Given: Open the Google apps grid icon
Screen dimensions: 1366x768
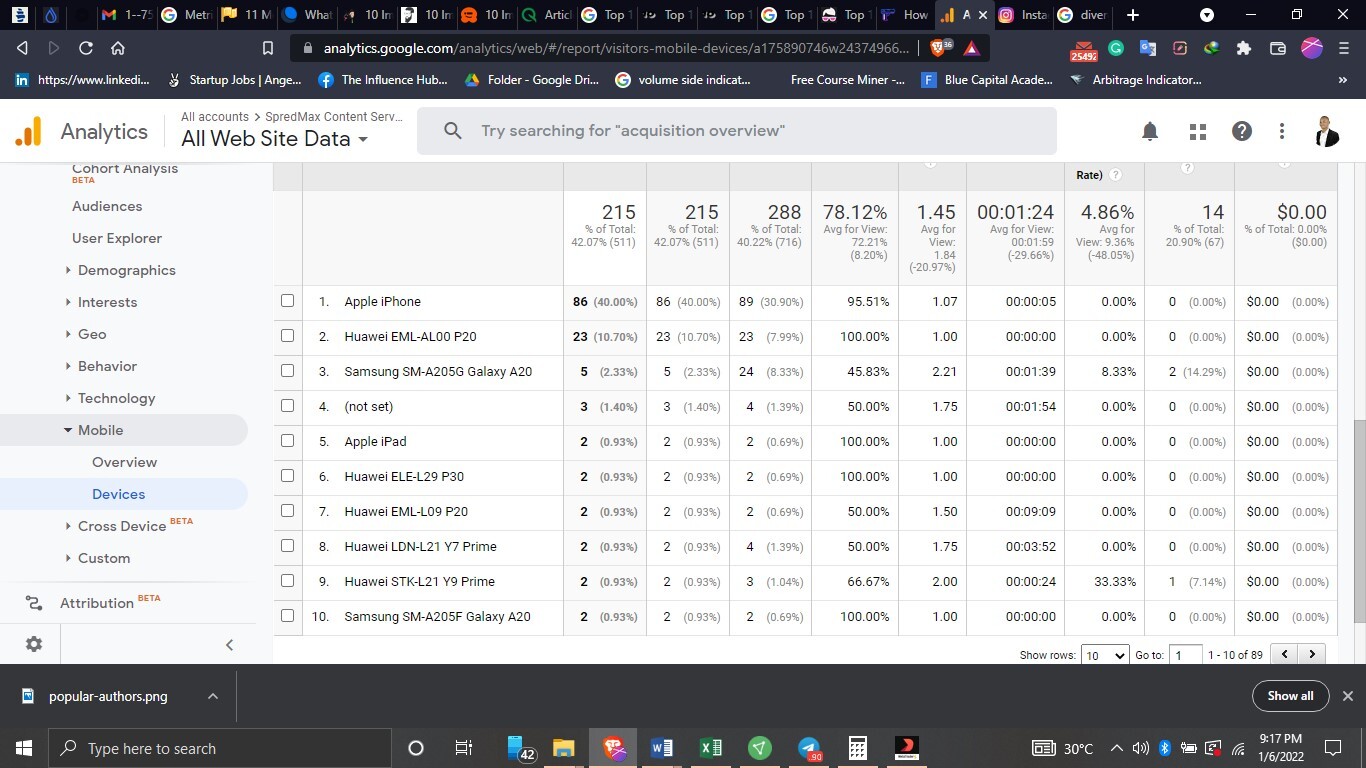Looking at the screenshot, I should click(x=1197, y=131).
